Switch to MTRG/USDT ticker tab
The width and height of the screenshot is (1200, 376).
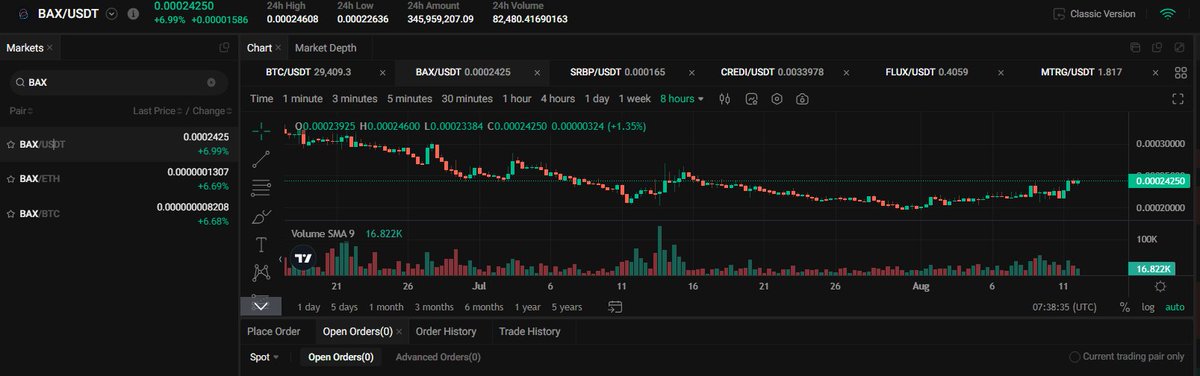pyautogui.click(x=1081, y=73)
